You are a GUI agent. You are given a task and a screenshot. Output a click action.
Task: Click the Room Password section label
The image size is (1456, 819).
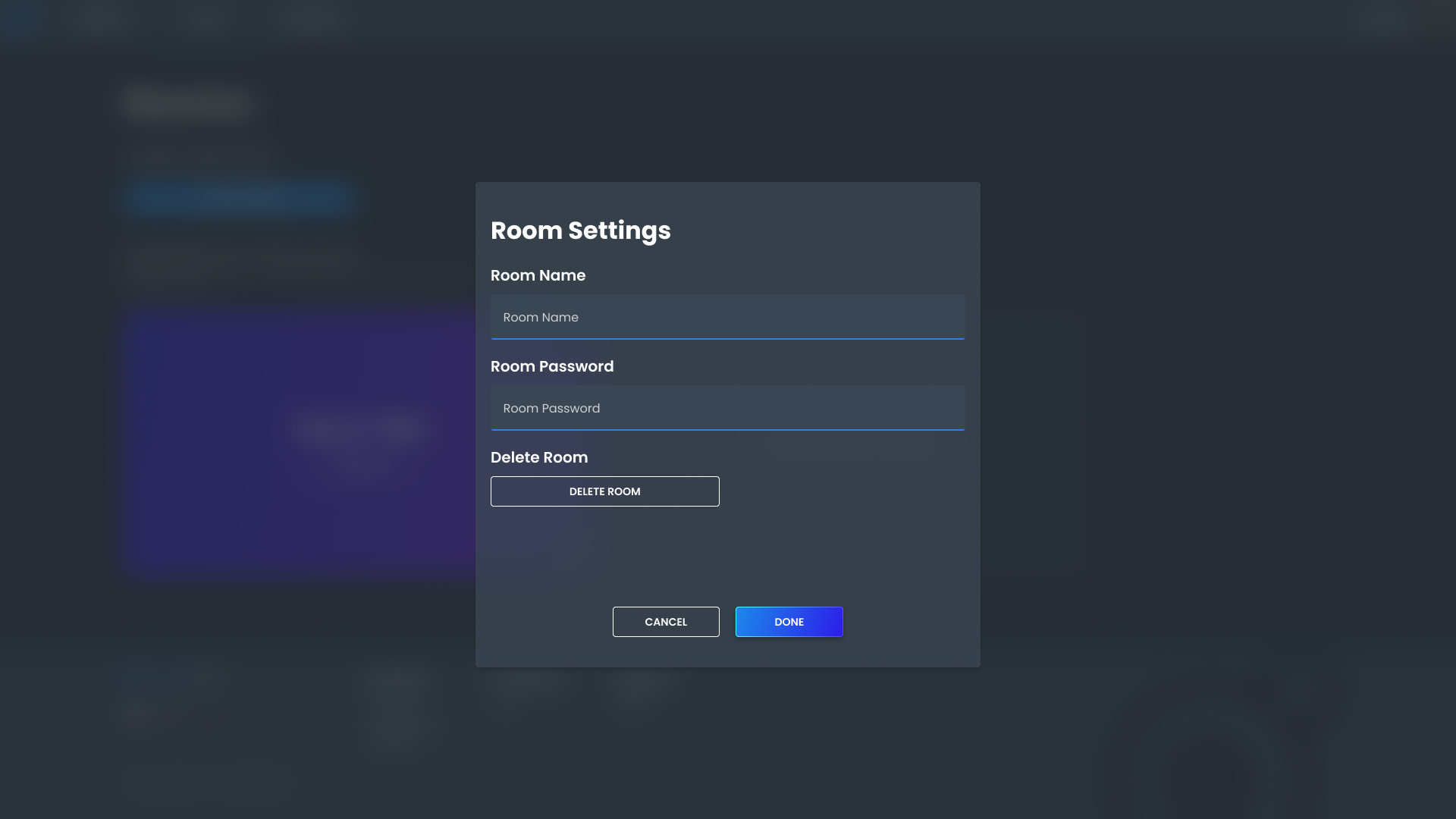pyautogui.click(x=551, y=366)
